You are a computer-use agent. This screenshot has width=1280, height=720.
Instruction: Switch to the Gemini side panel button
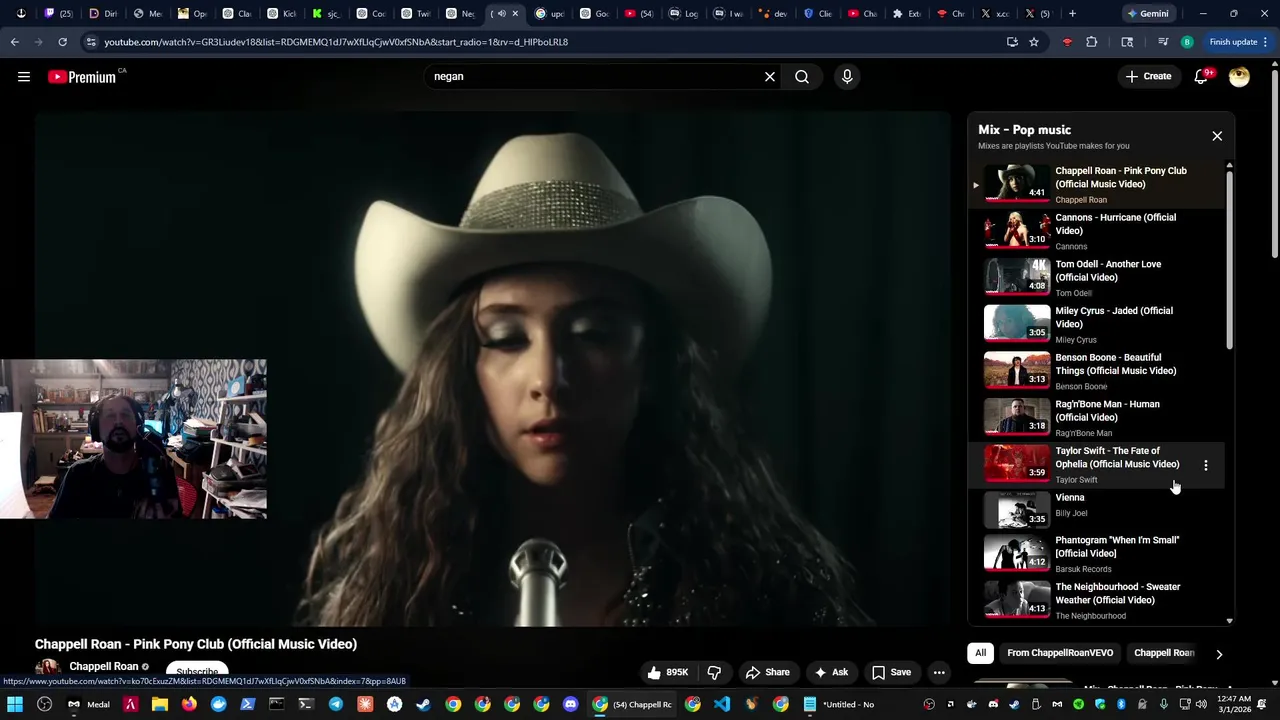click(x=1148, y=14)
